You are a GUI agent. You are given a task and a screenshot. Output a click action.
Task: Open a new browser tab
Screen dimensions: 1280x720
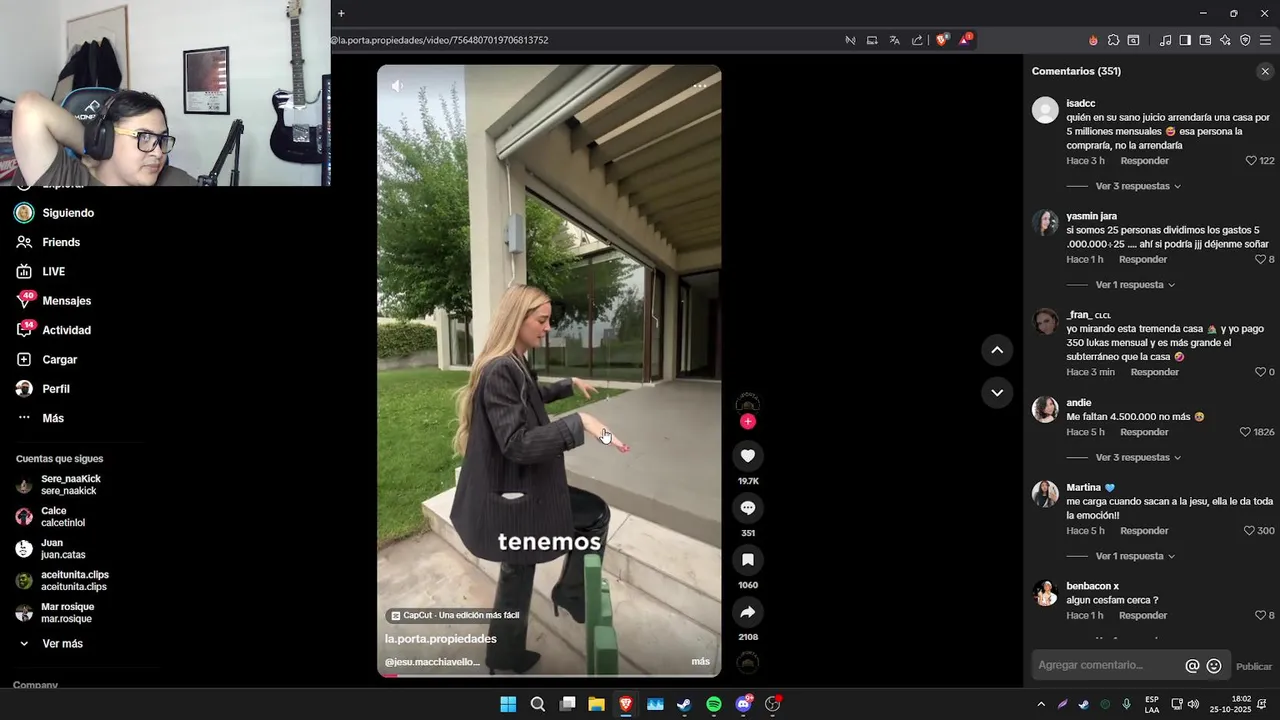(341, 13)
